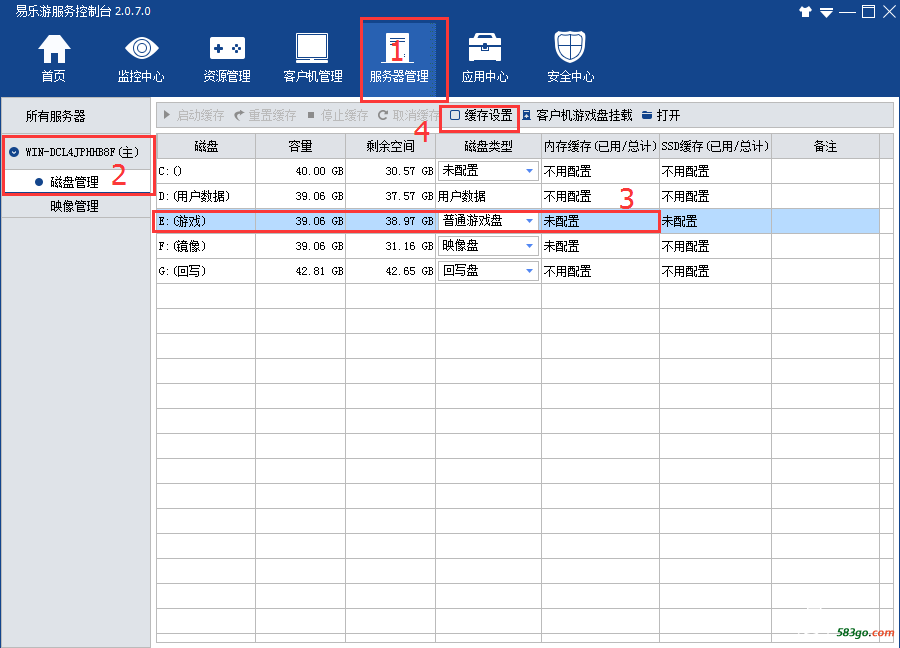Open disk type dropdown for F:(镜像) drive

click(x=529, y=246)
